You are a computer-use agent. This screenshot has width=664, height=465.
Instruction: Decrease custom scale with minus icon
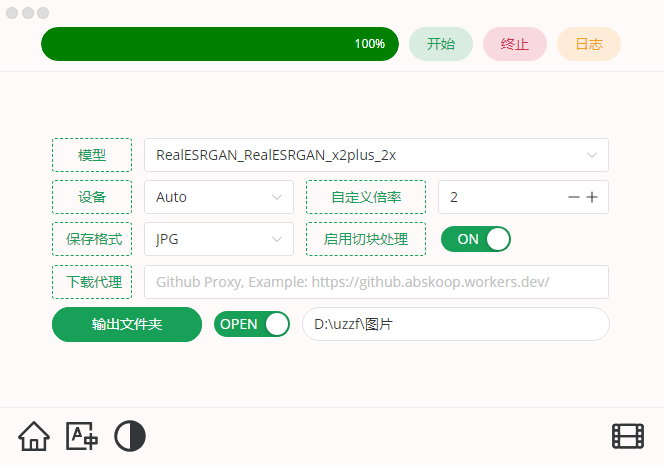tap(573, 197)
